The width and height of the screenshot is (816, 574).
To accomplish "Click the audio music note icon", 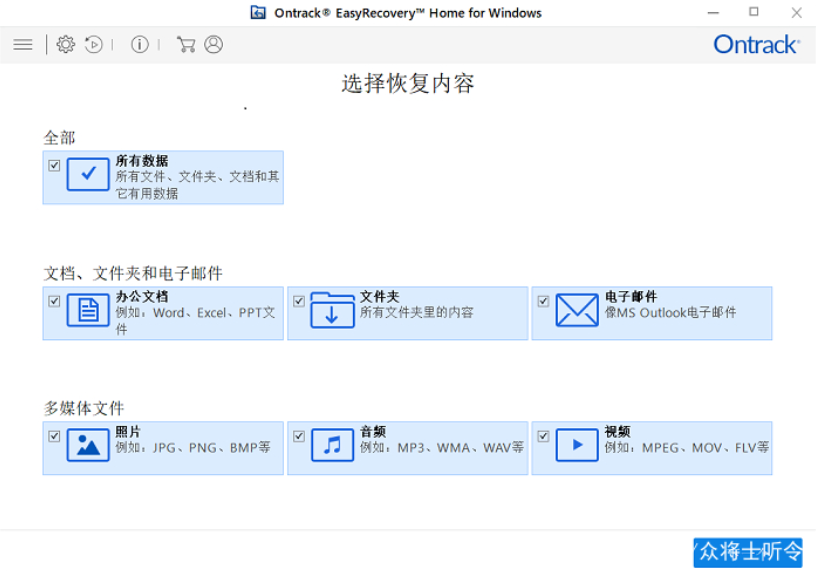I will pyautogui.click(x=332, y=444).
